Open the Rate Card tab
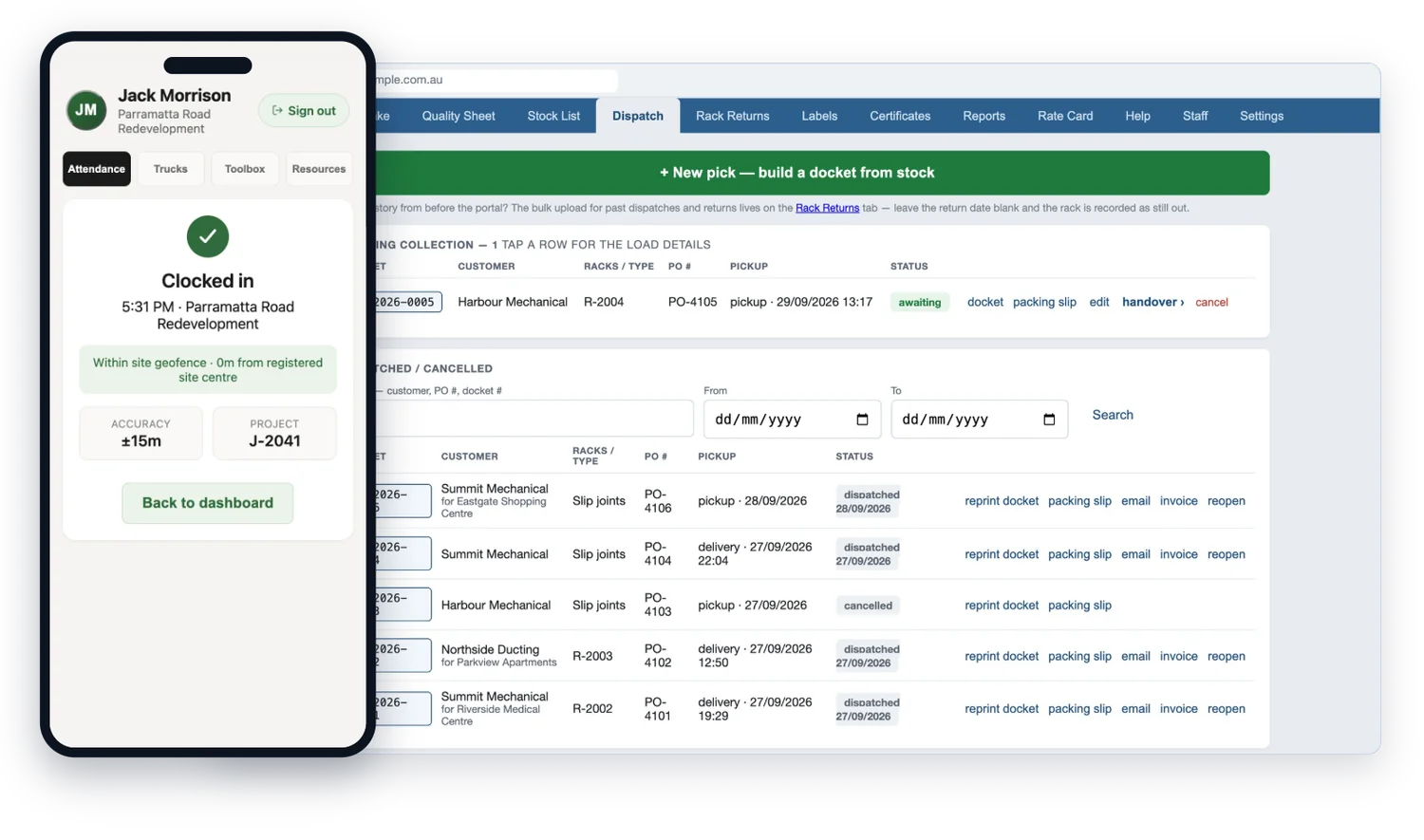The image size is (1424, 840). click(1065, 116)
